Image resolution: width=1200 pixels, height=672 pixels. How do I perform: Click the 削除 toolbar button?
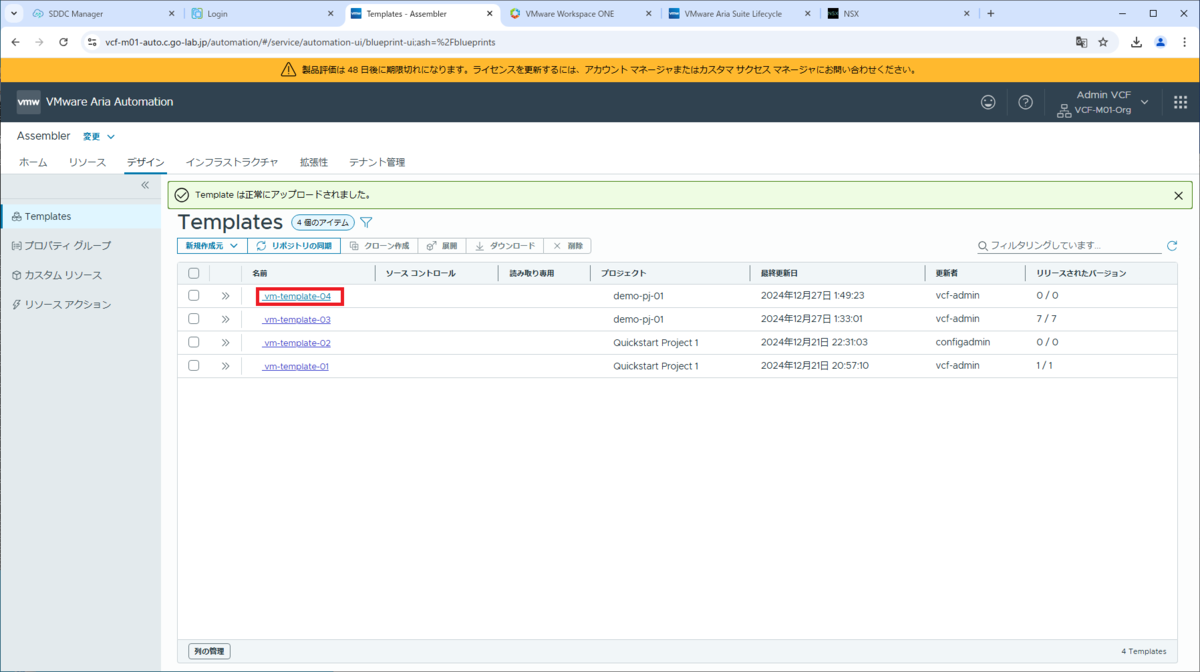coord(568,245)
